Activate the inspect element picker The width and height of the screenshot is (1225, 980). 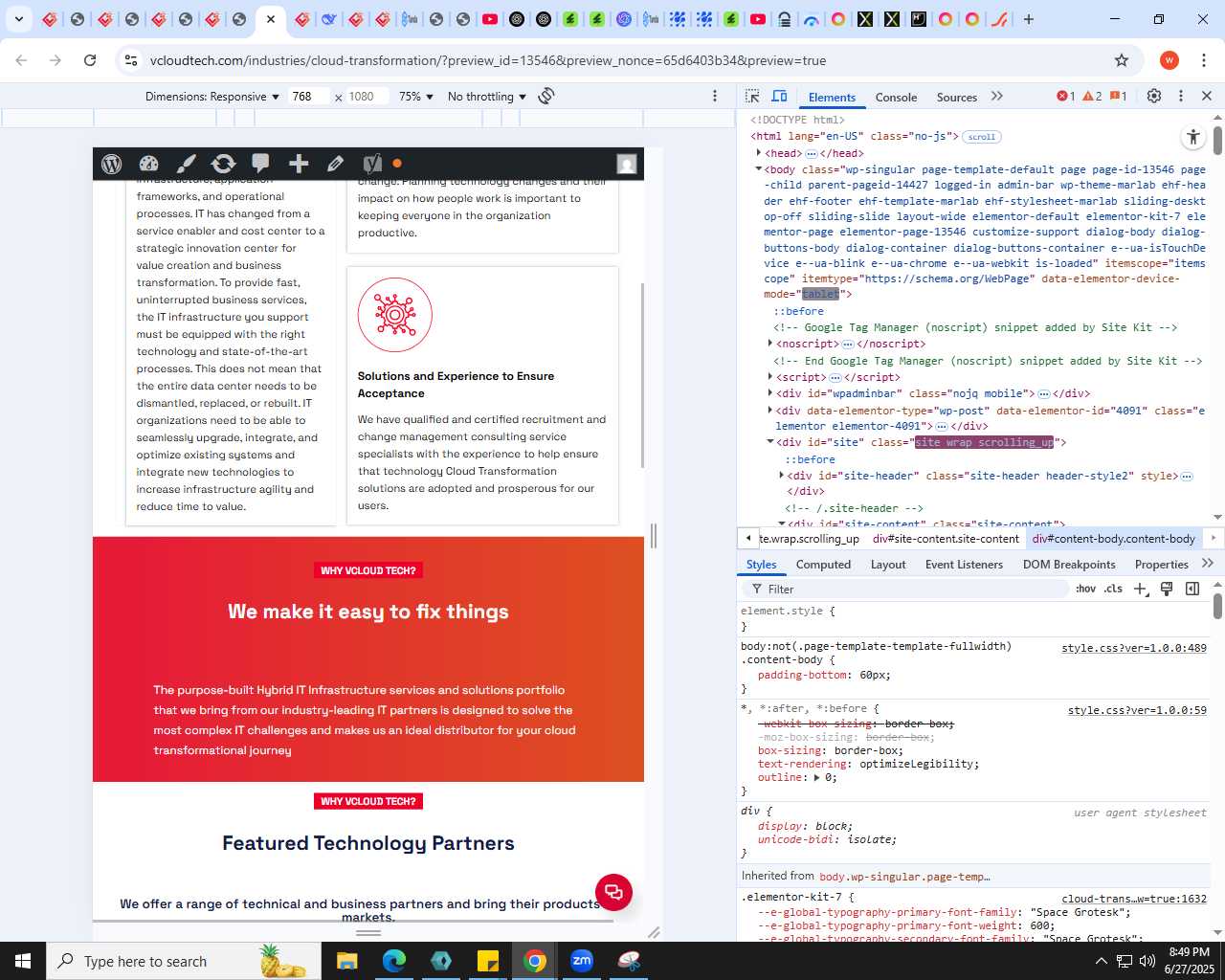tap(752, 96)
